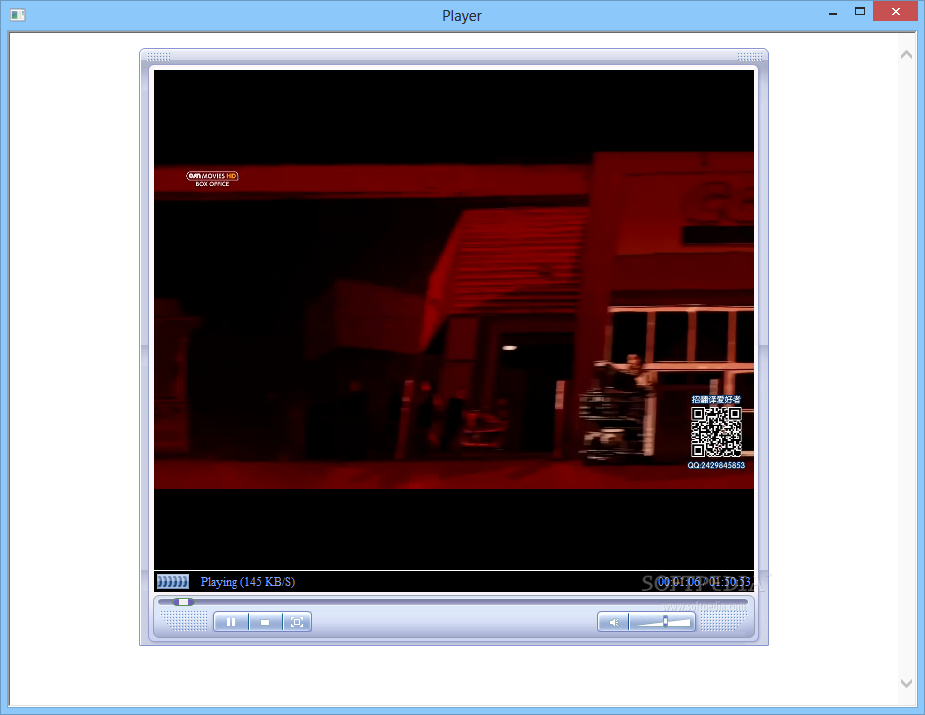The height and width of the screenshot is (715, 925).
Task: Mute the player audio
Action: (x=614, y=622)
